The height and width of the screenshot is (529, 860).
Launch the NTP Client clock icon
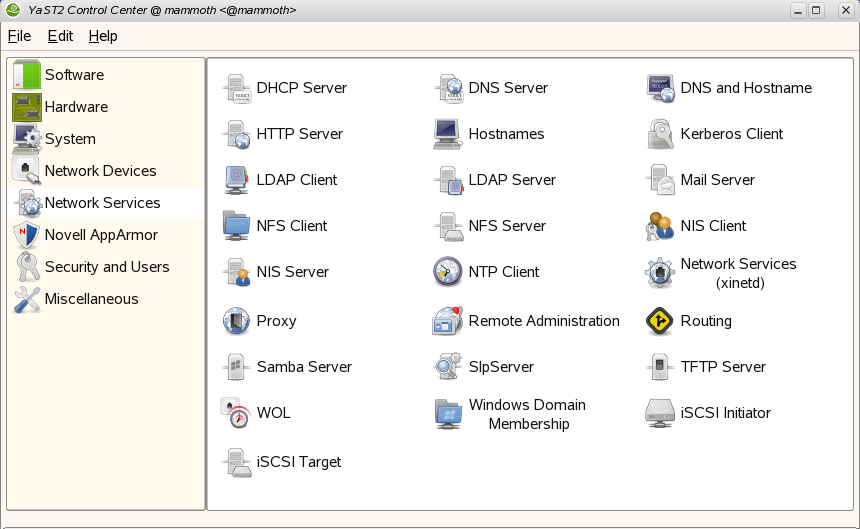447,272
